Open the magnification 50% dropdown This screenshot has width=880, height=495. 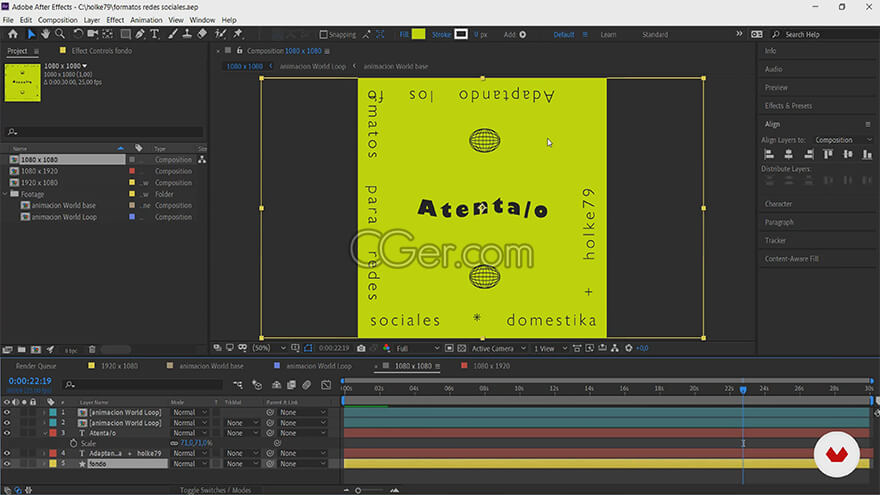tap(269, 349)
